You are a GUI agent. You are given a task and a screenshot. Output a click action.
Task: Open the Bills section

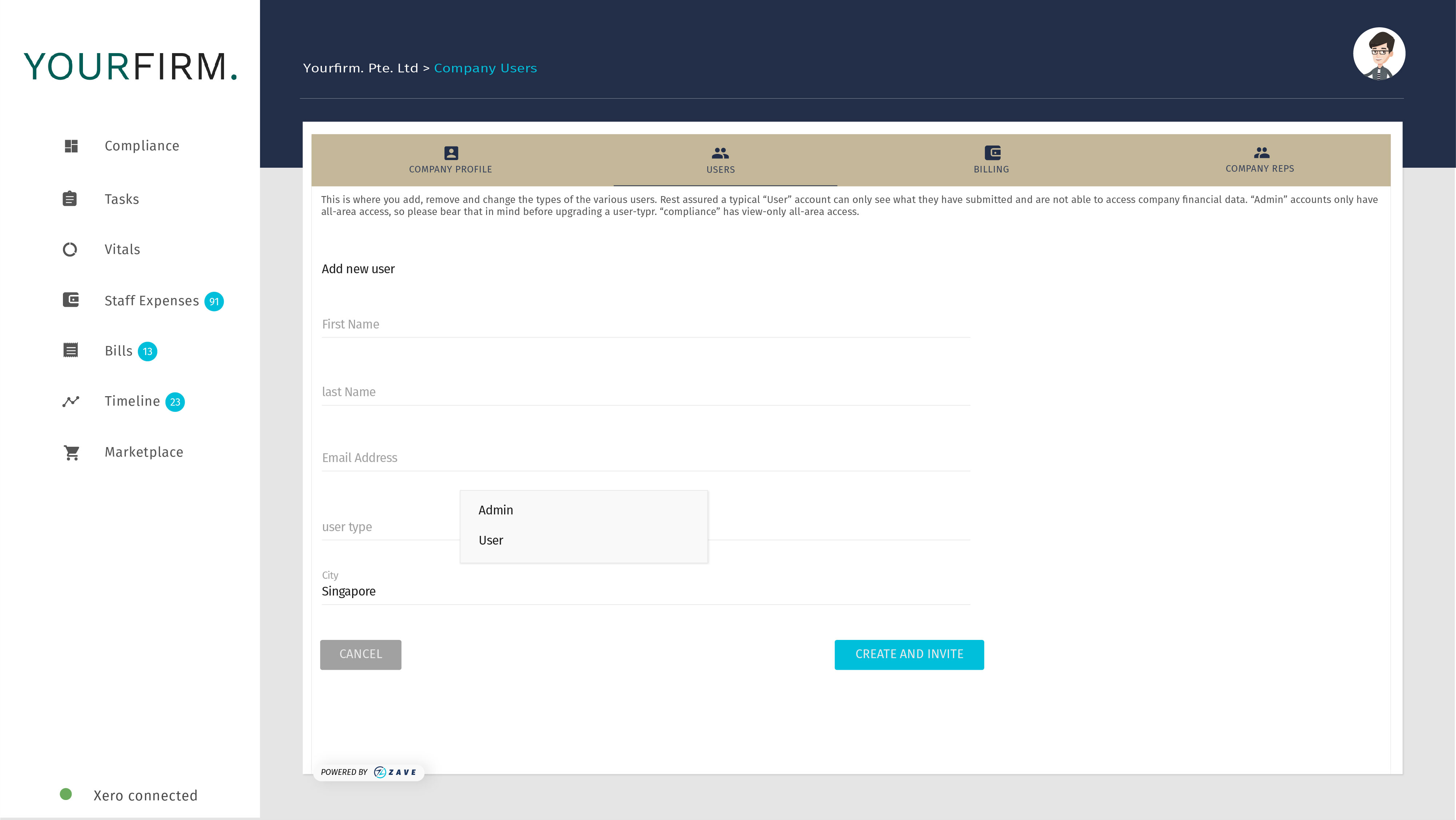pyautogui.click(x=118, y=351)
